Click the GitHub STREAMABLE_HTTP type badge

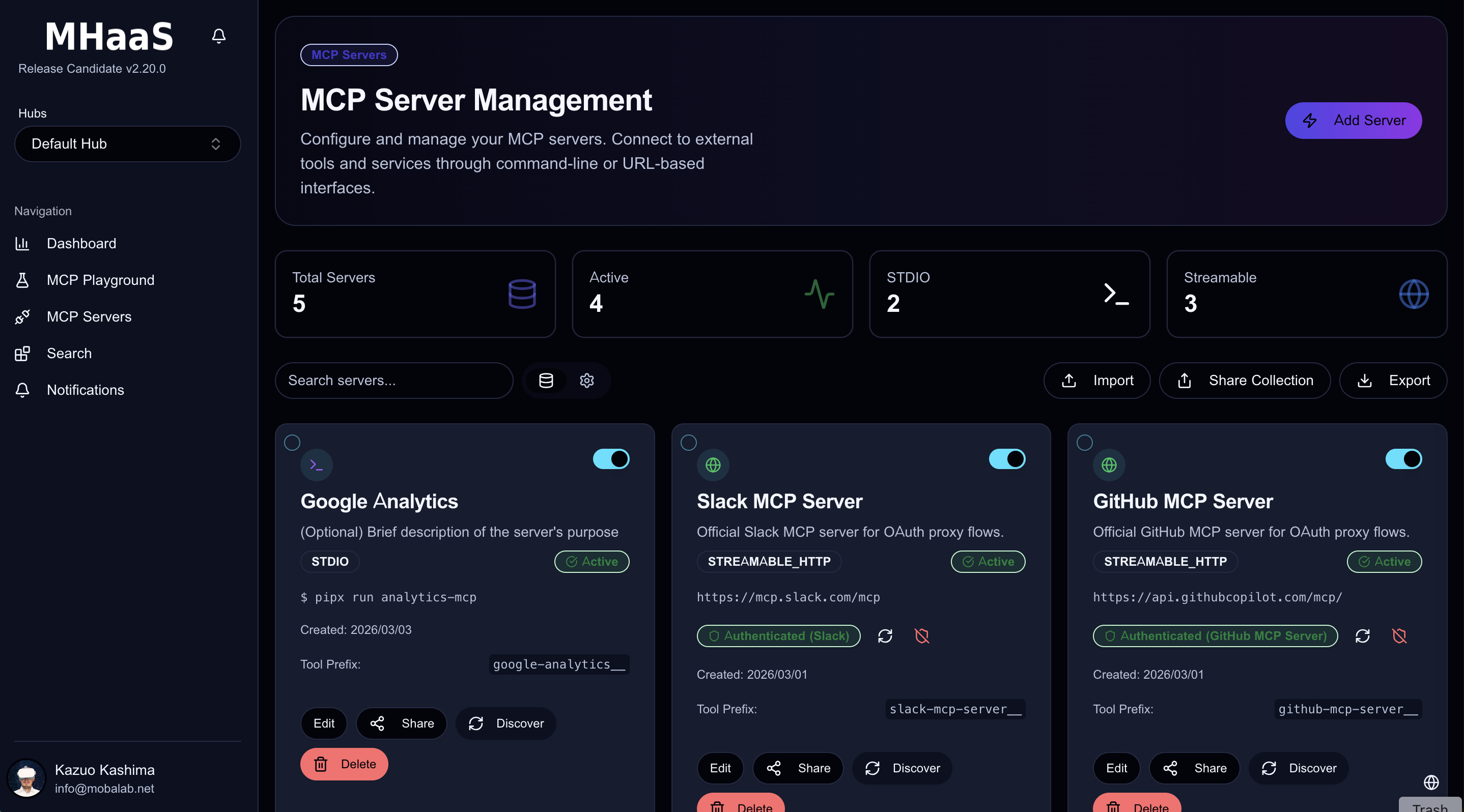pyautogui.click(x=1165, y=562)
